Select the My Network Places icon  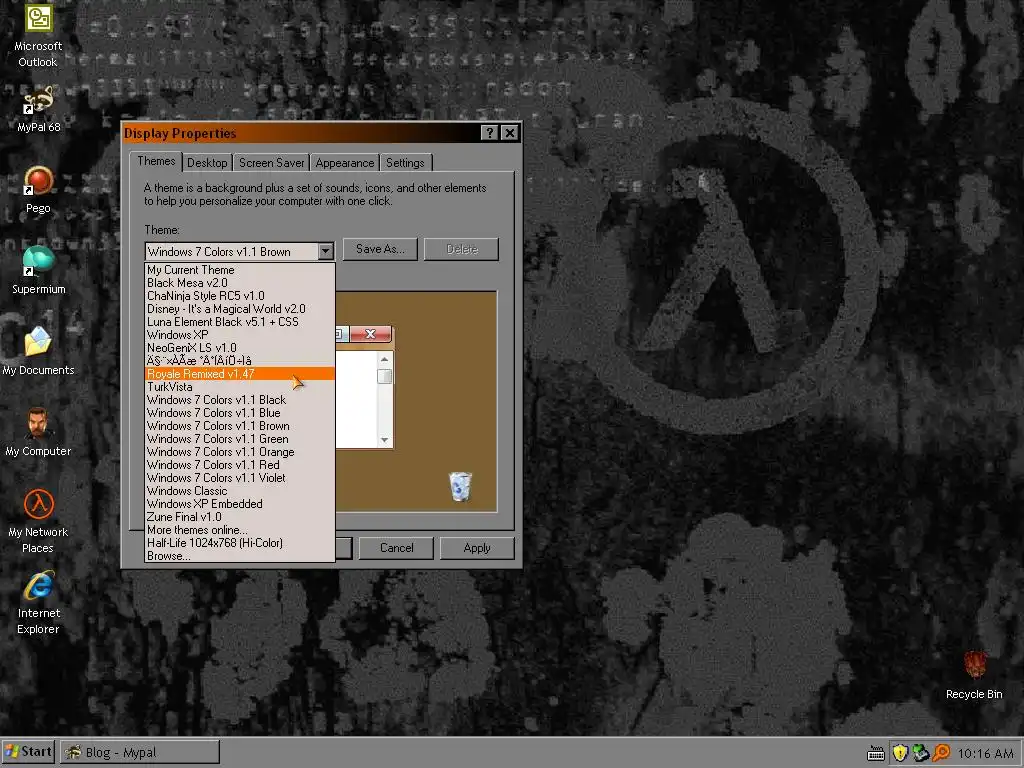point(38,521)
